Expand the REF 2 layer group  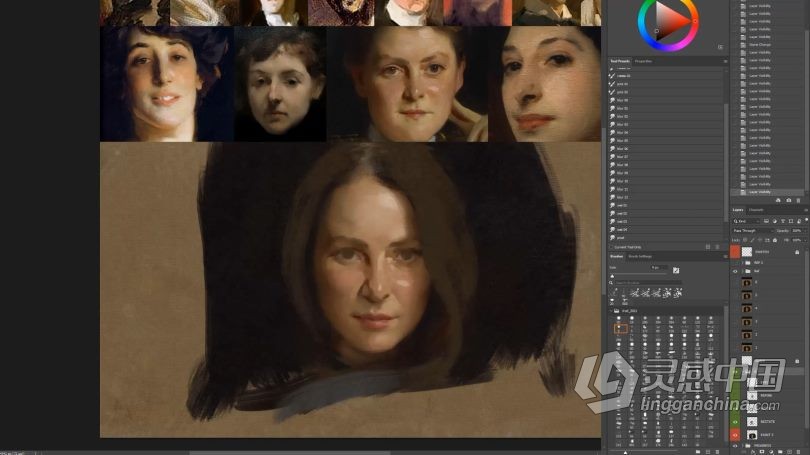click(x=743, y=263)
